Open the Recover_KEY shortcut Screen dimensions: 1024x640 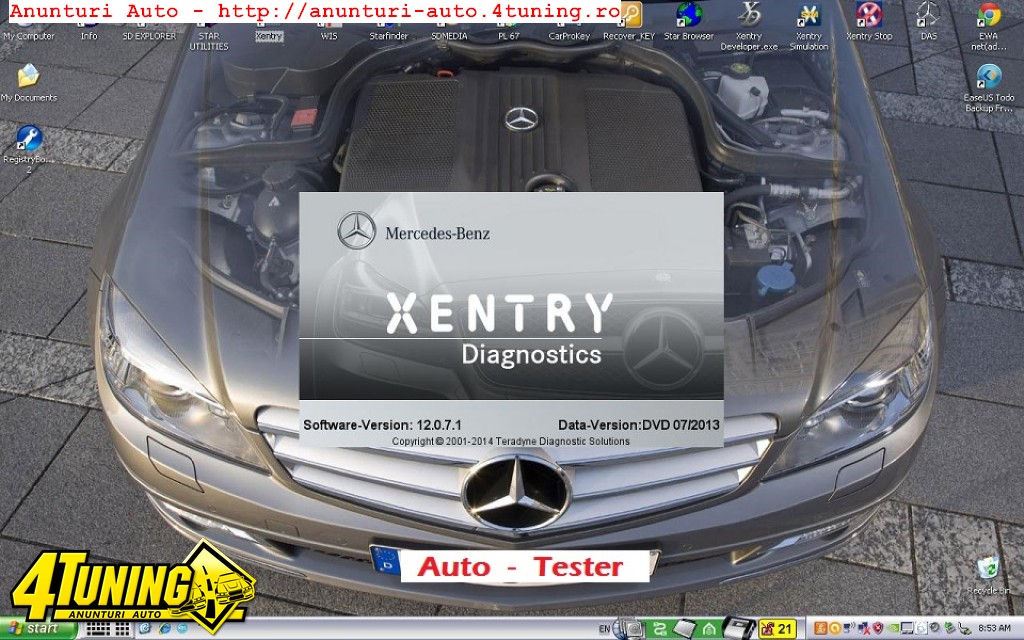click(629, 22)
